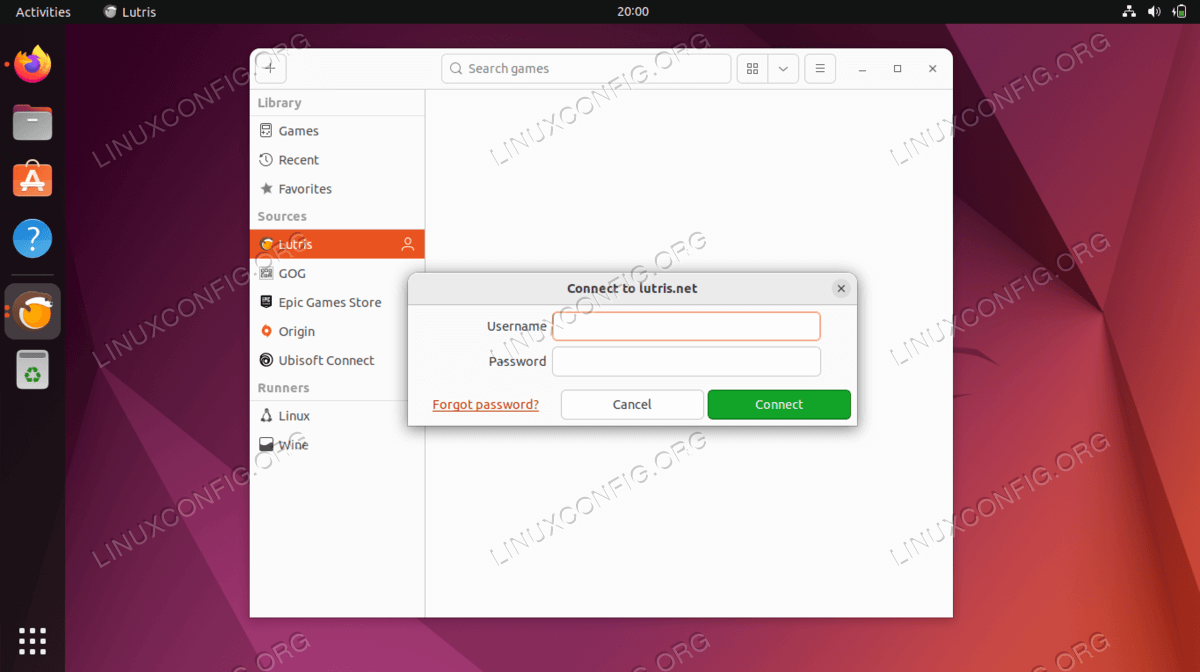The image size is (1200, 672).
Task: Show Favorites in the sidebar
Action: click(337, 189)
